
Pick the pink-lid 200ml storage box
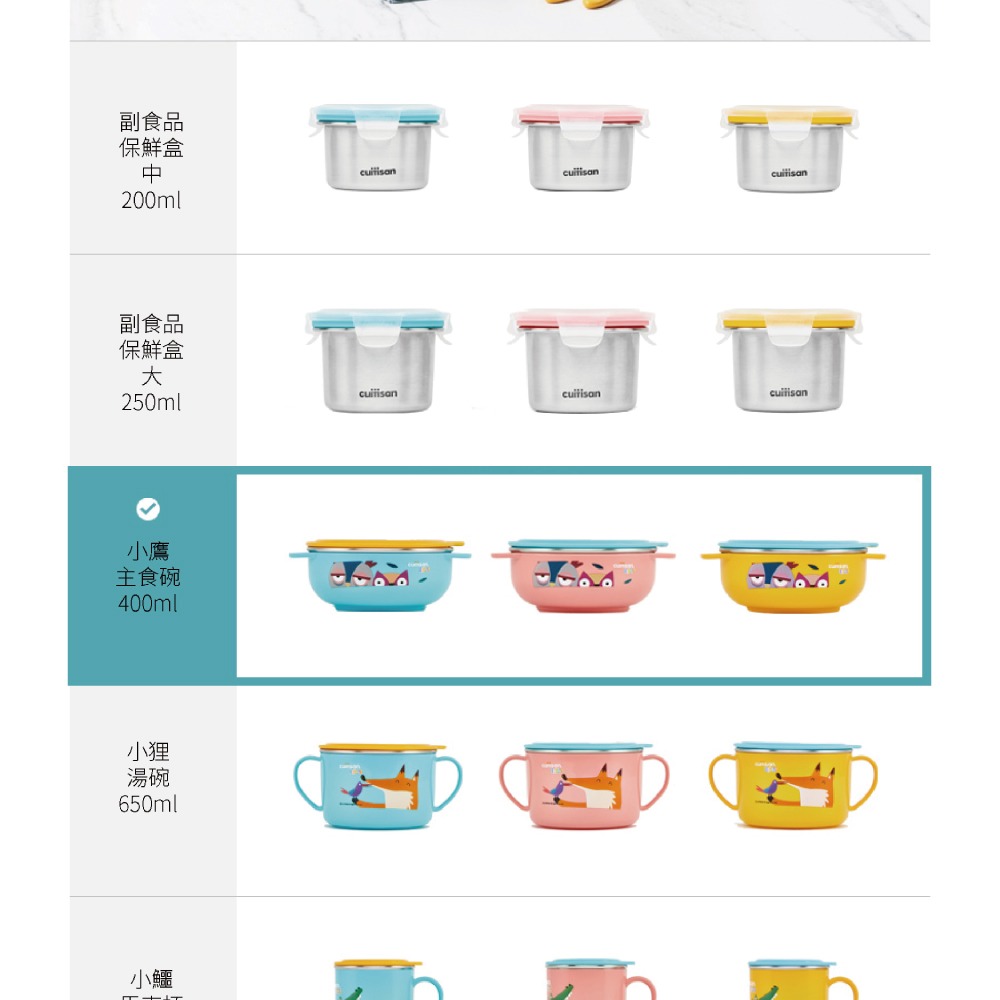580,148
